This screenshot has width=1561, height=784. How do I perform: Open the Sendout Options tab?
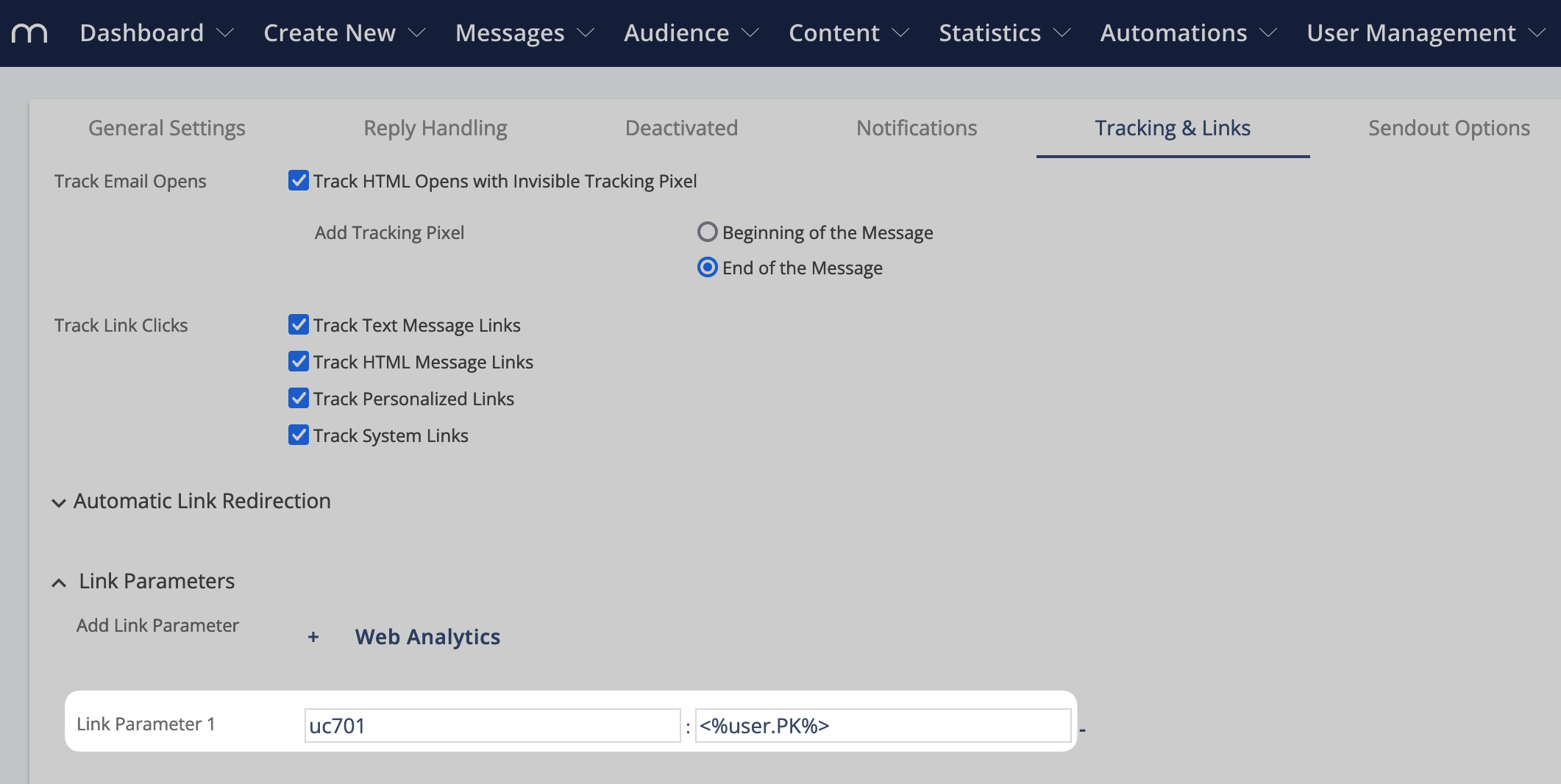pos(1449,128)
